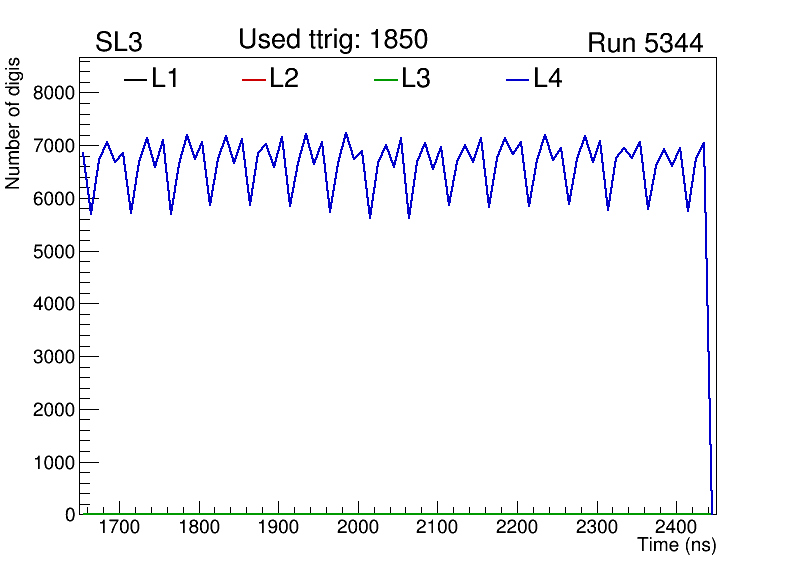Click the 'Used ttrig: 1850' title
Viewport: 796px width, 572px height.
pos(333,40)
